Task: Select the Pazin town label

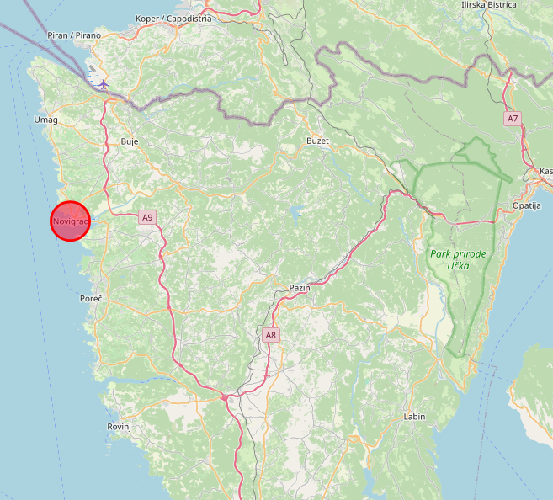Action: pyautogui.click(x=300, y=288)
